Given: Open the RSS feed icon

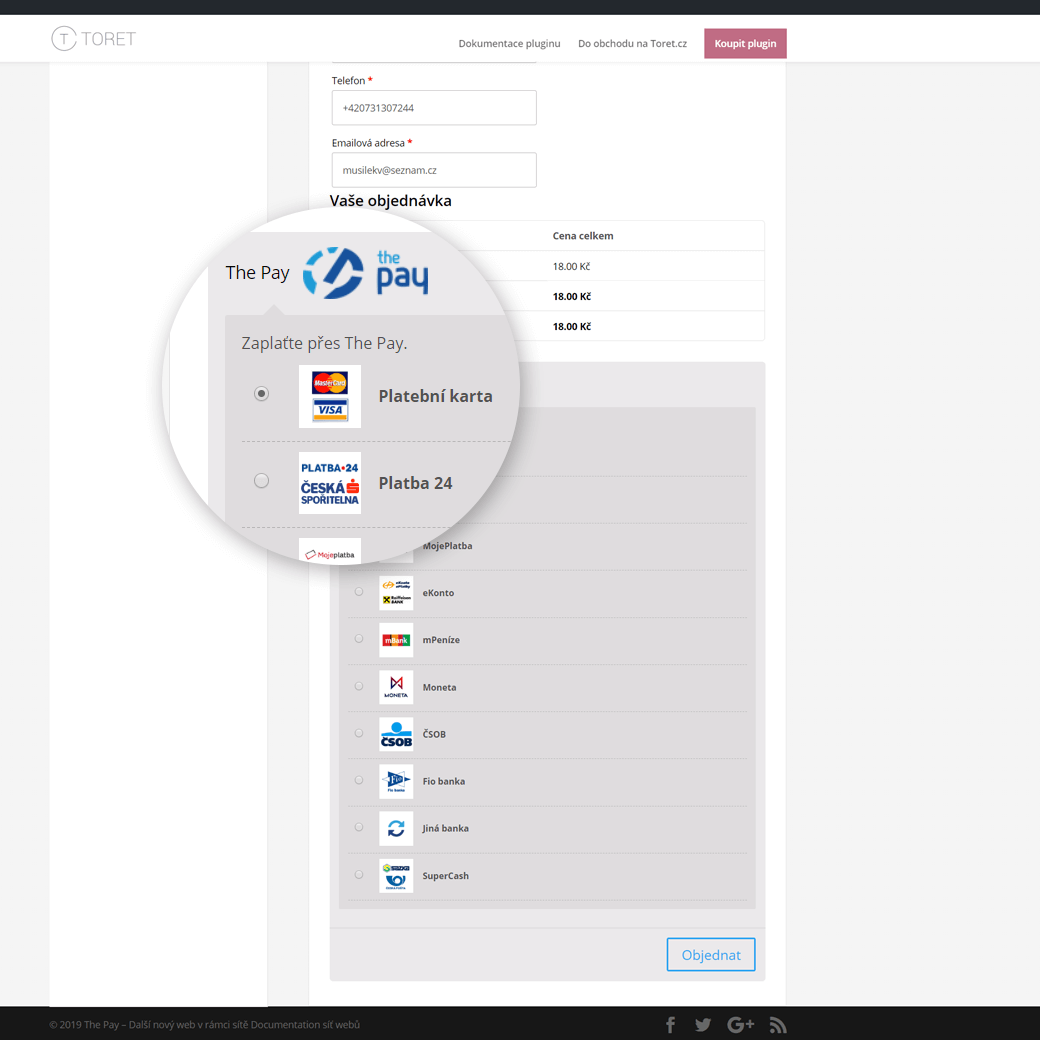Looking at the screenshot, I should [778, 1024].
